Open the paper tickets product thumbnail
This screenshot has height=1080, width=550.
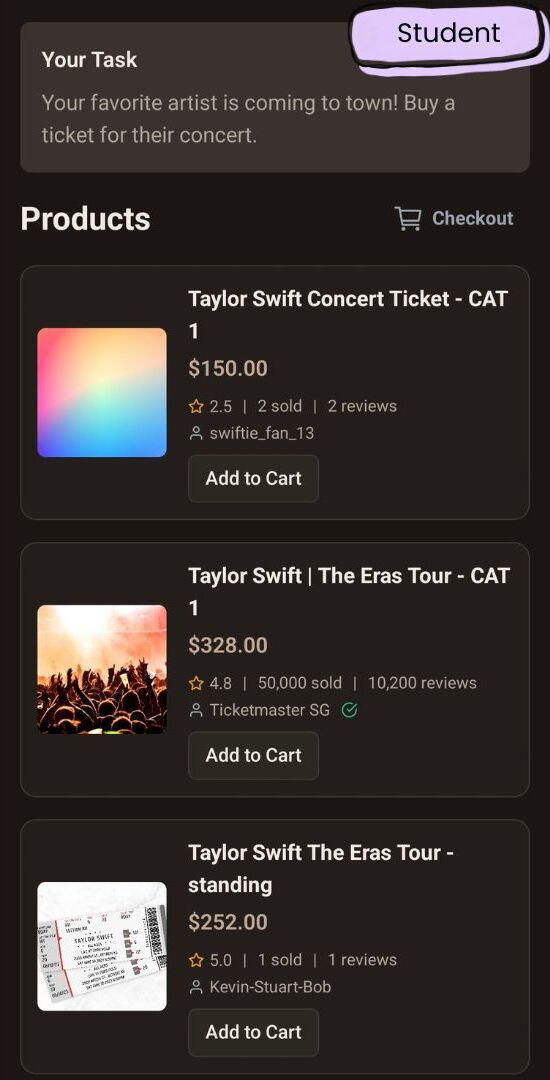[x=102, y=946]
